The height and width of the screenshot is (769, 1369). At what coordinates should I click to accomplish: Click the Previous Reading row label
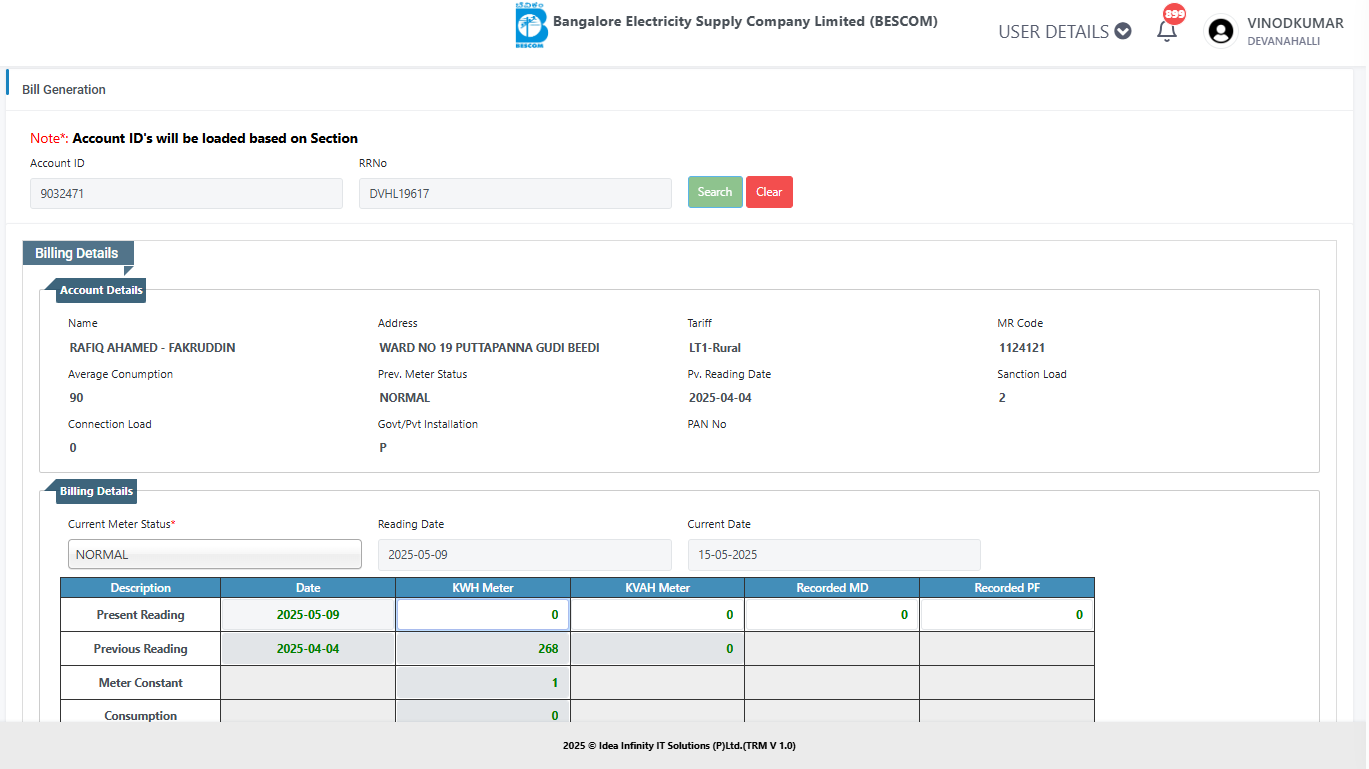141,649
